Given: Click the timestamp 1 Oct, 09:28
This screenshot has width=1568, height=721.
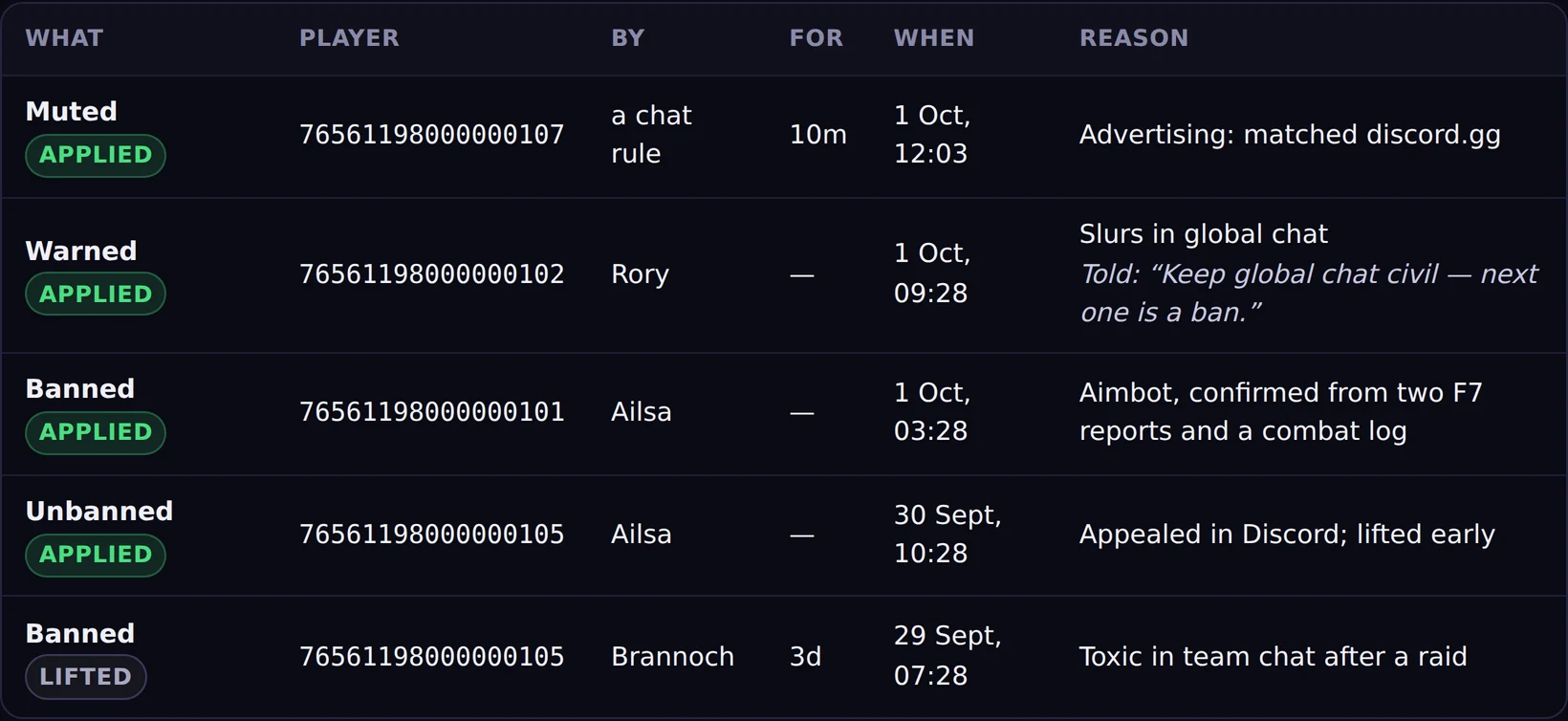Looking at the screenshot, I should (x=932, y=273).
